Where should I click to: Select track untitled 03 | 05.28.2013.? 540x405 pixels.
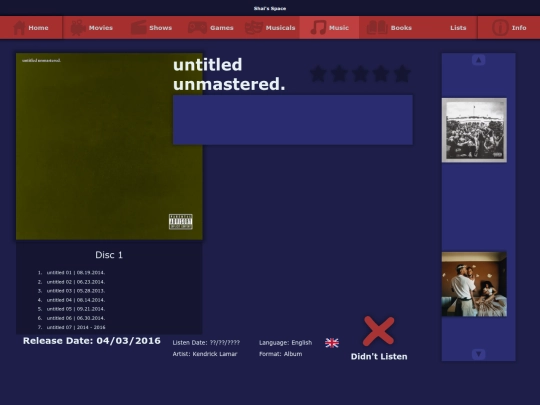click(76, 291)
